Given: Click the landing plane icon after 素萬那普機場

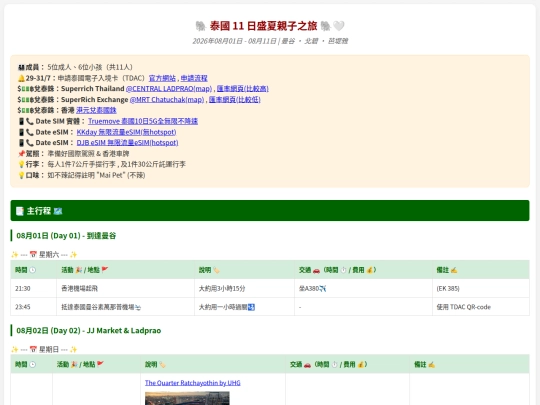Looking at the screenshot, I should click(138, 307).
